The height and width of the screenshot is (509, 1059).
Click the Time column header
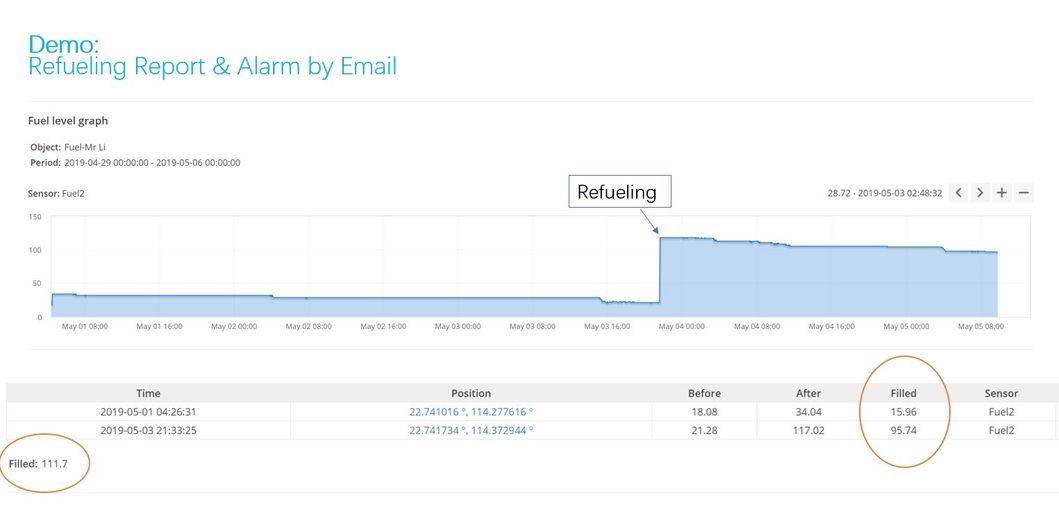[148, 393]
